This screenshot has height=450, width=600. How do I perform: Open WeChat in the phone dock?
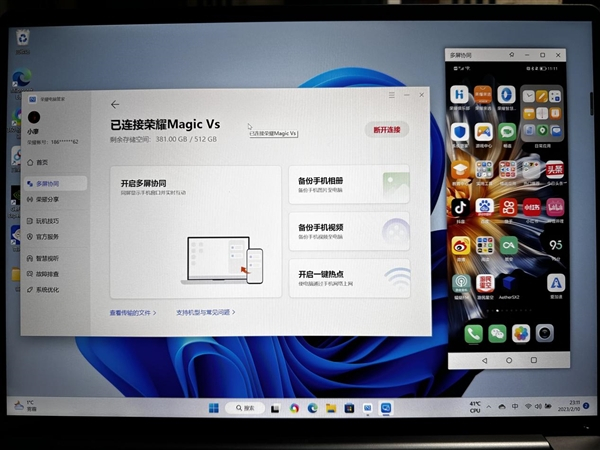click(497, 333)
